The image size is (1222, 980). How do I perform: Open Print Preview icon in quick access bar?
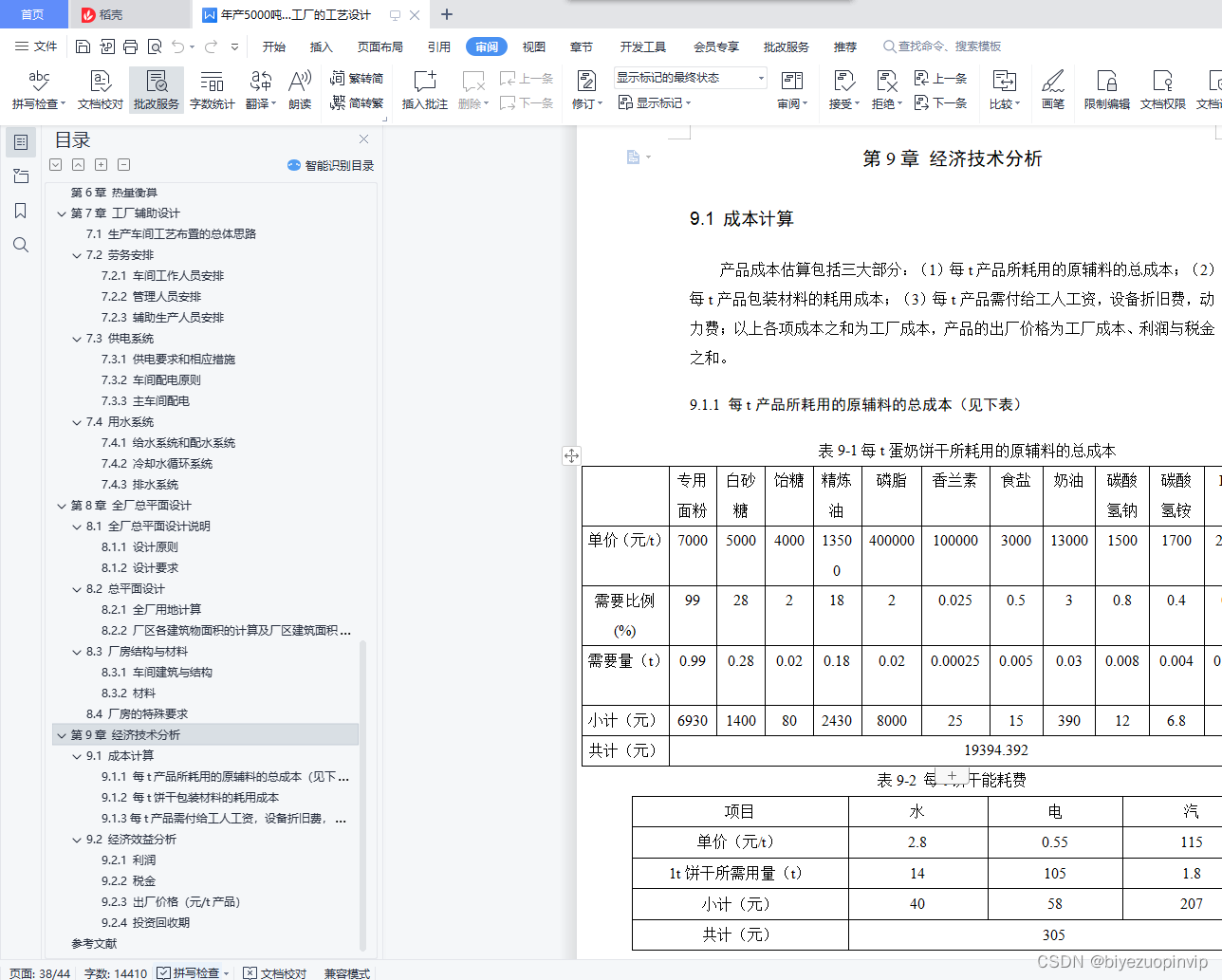pyautogui.click(x=155, y=46)
